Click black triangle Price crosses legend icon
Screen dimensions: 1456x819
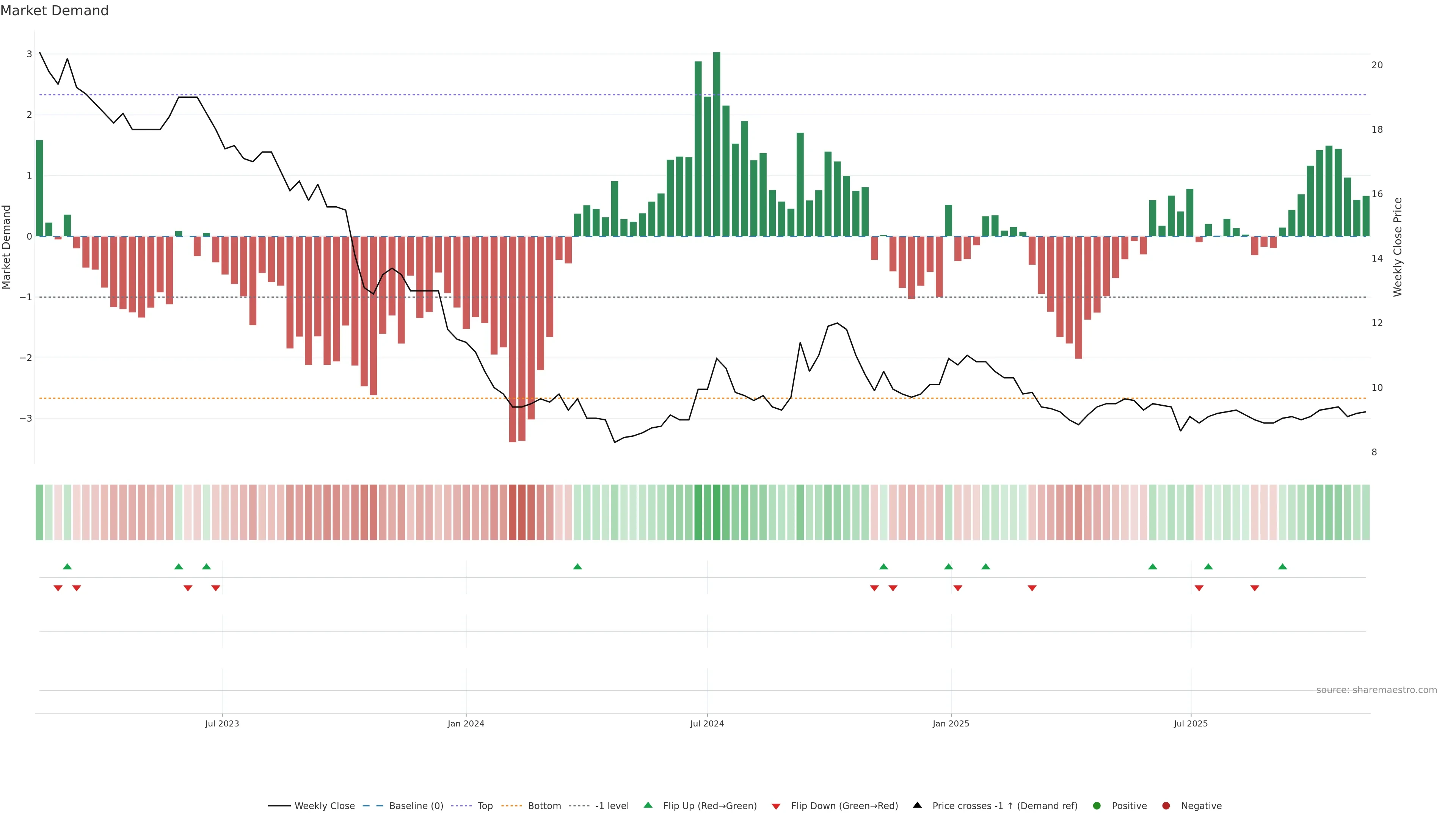tap(917, 805)
